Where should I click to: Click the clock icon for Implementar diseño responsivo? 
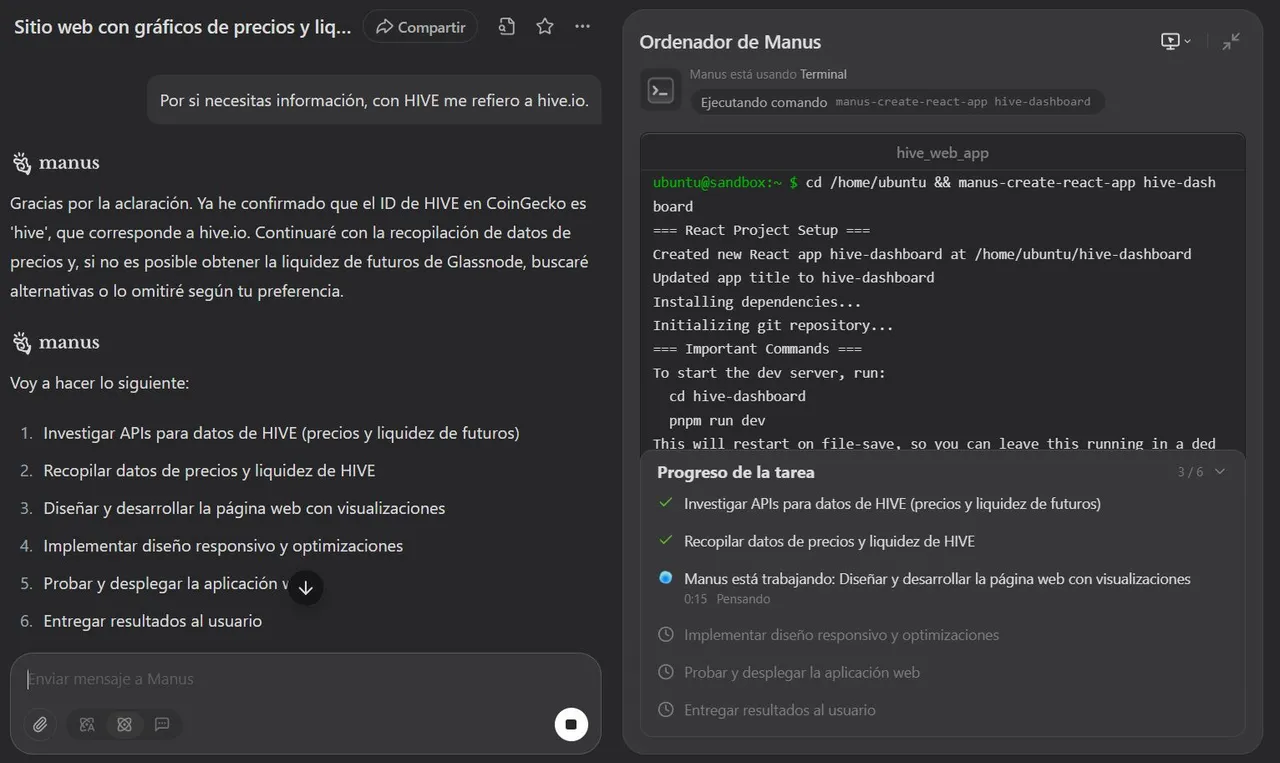tap(666, 635)
